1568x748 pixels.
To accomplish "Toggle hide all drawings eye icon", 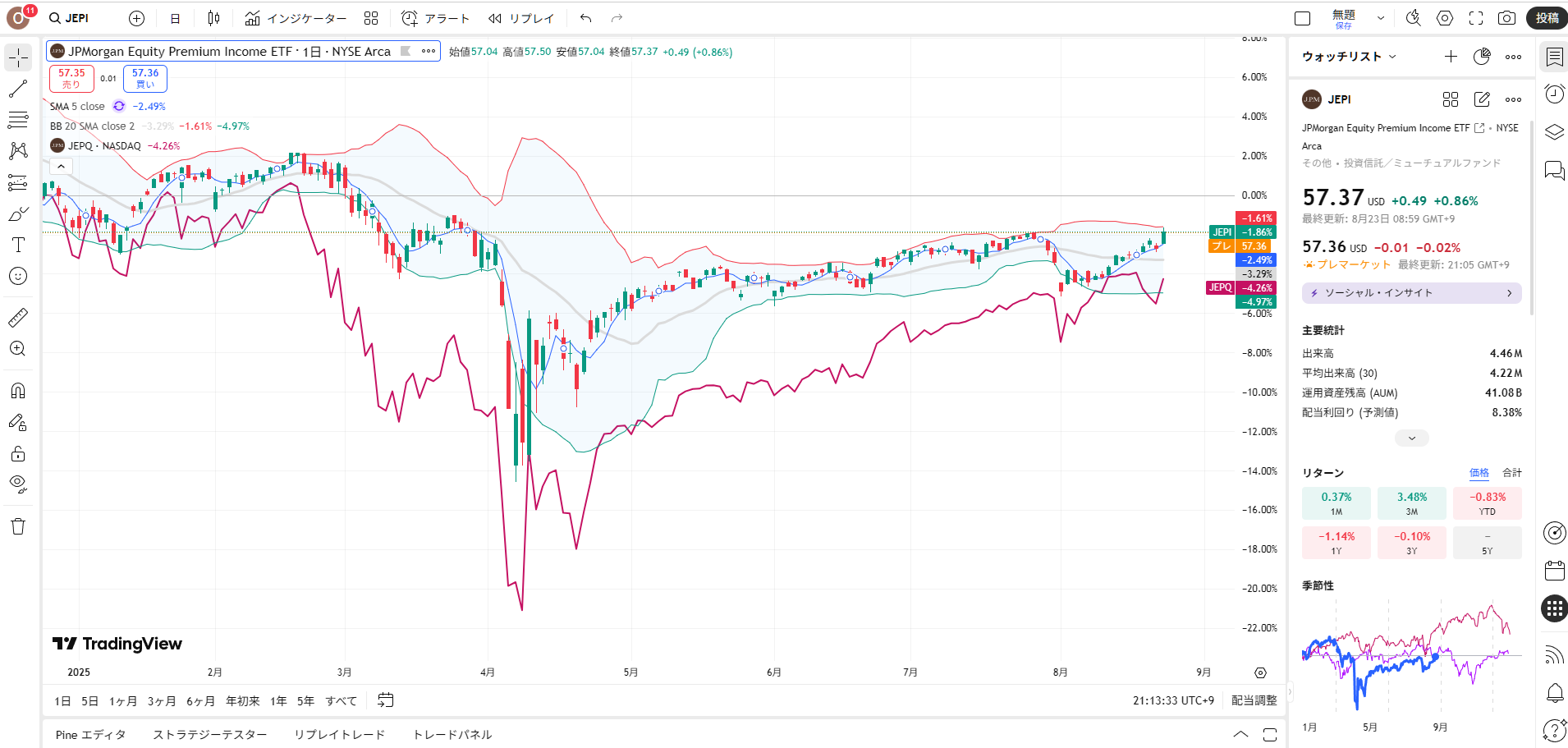I will [x=18, y=484].
